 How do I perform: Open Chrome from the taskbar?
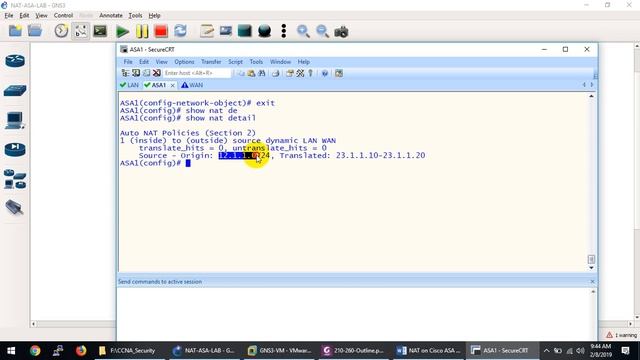coord(35,351)
